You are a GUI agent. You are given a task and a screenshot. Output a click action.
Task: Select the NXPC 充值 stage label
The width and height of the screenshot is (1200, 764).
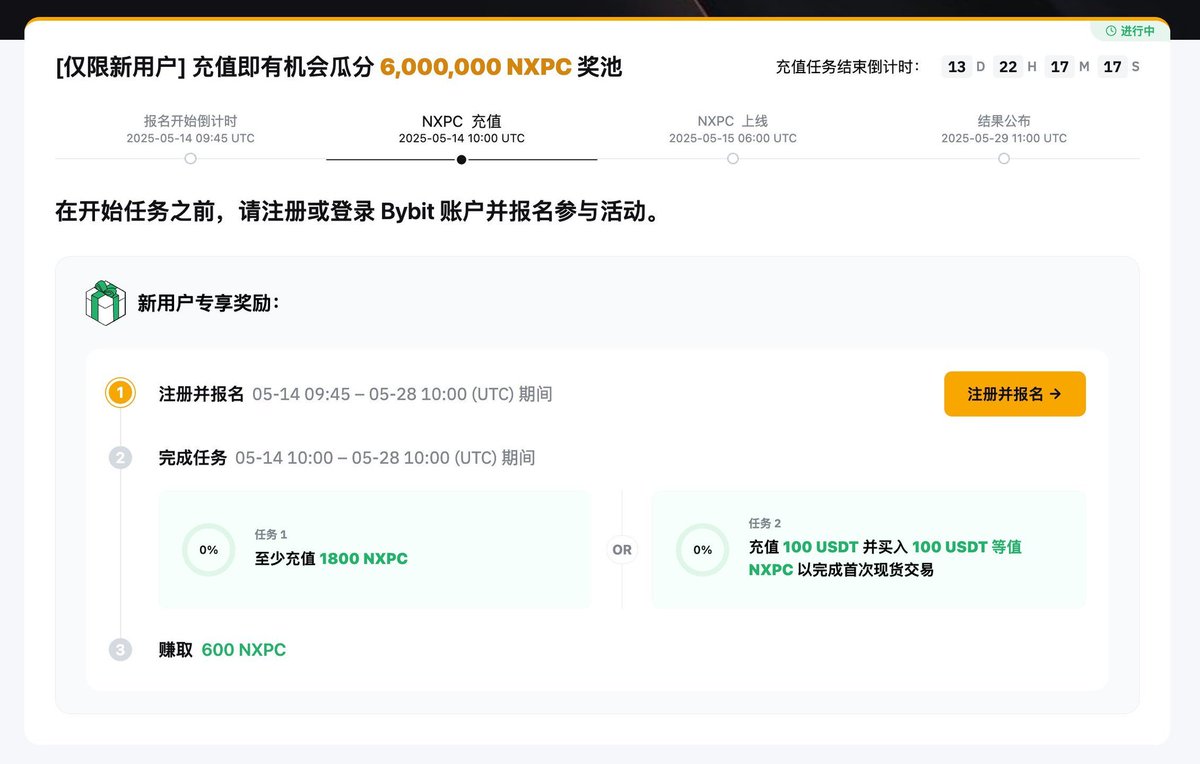click(461, 121)
